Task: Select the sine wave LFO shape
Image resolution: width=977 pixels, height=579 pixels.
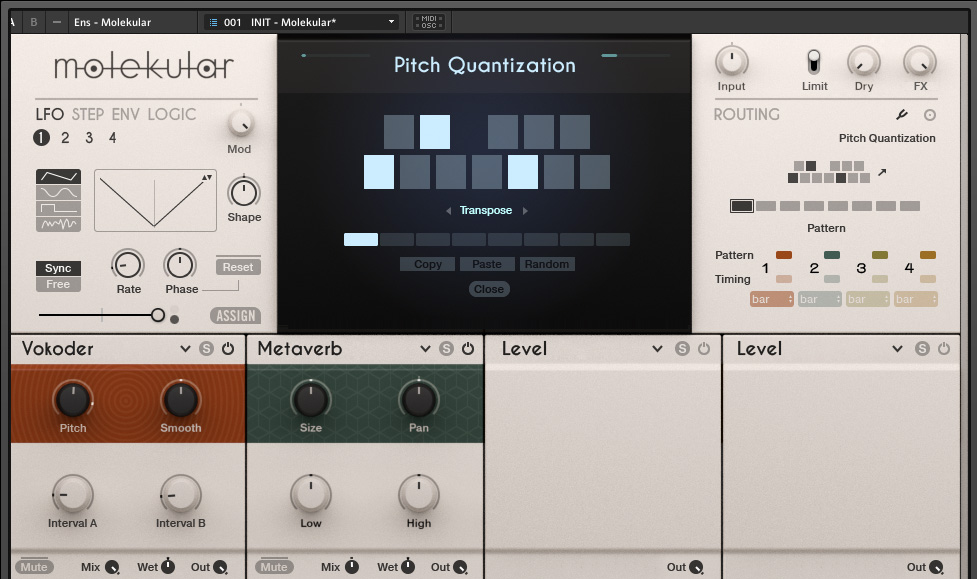Action: pos(59,192)
